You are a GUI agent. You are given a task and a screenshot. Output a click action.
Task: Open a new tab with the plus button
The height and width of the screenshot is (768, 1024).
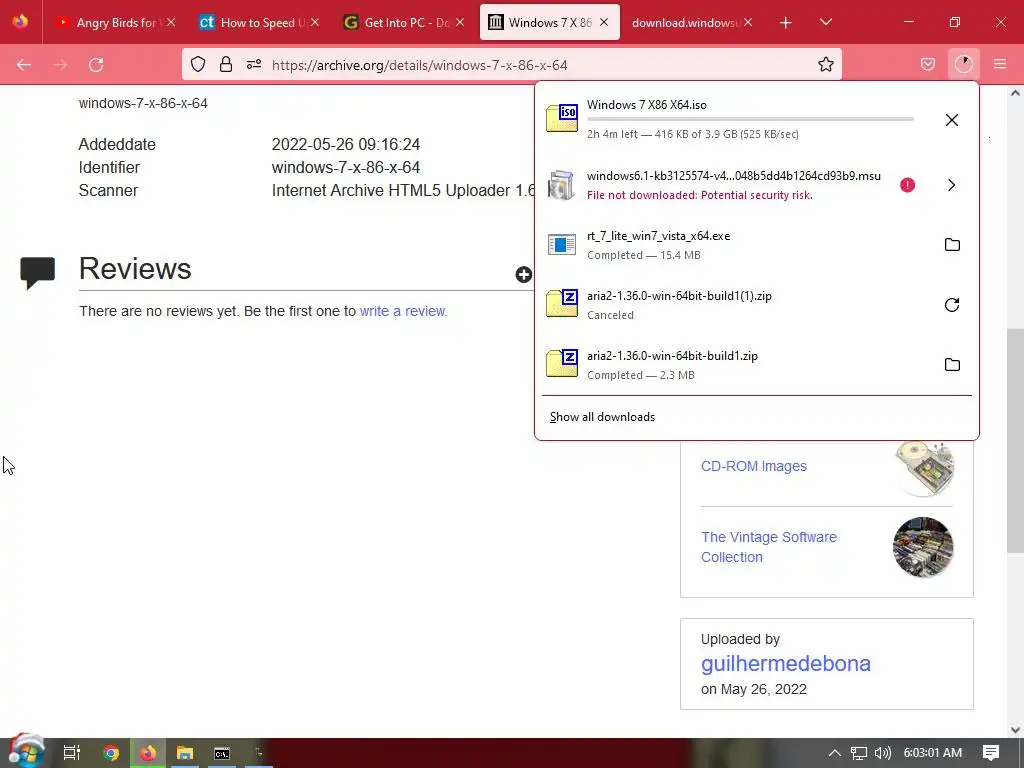click(786, 23)
